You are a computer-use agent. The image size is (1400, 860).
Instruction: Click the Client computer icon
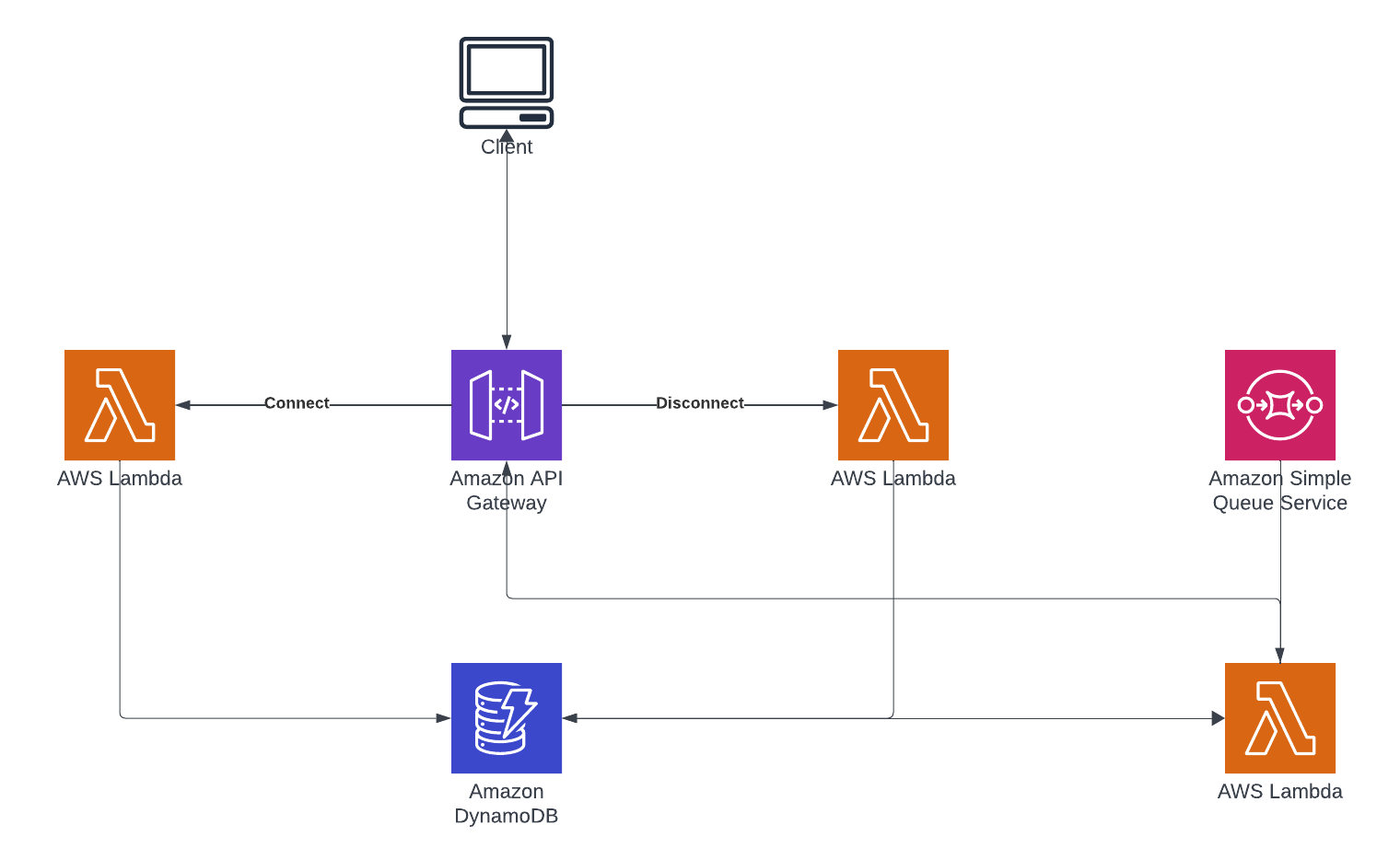[x=507, y=83]
